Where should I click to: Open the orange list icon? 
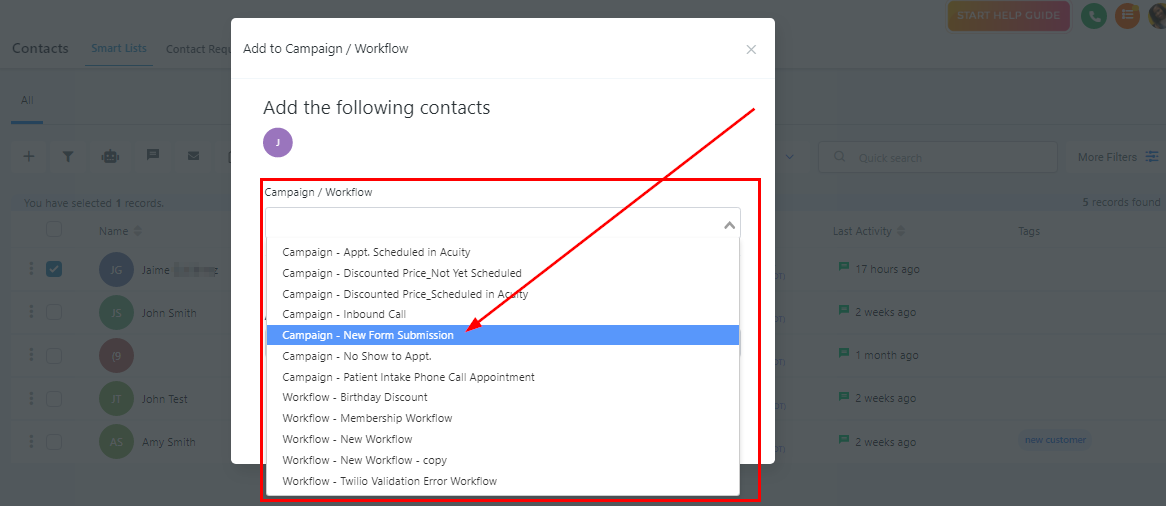[x=1128, y=15]
